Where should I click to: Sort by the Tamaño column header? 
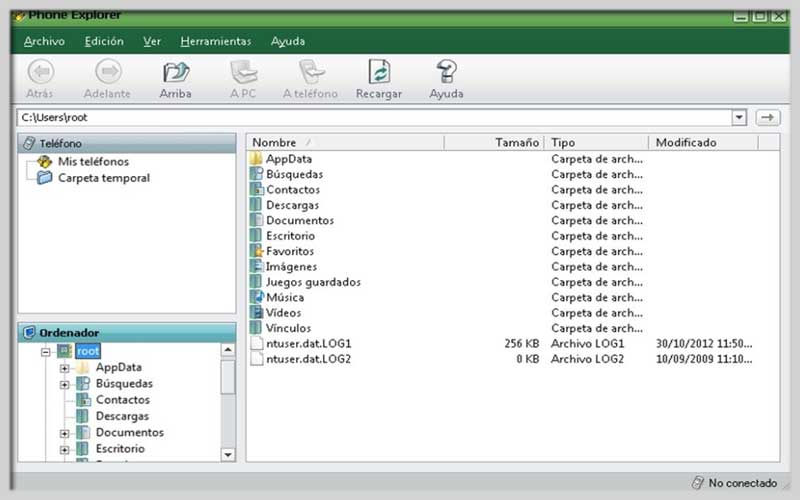pos(494,142)
